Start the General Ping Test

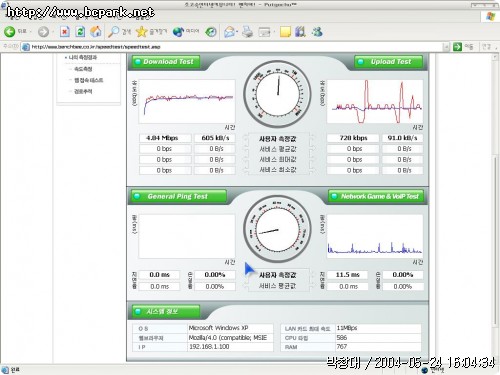click(179, 196)
